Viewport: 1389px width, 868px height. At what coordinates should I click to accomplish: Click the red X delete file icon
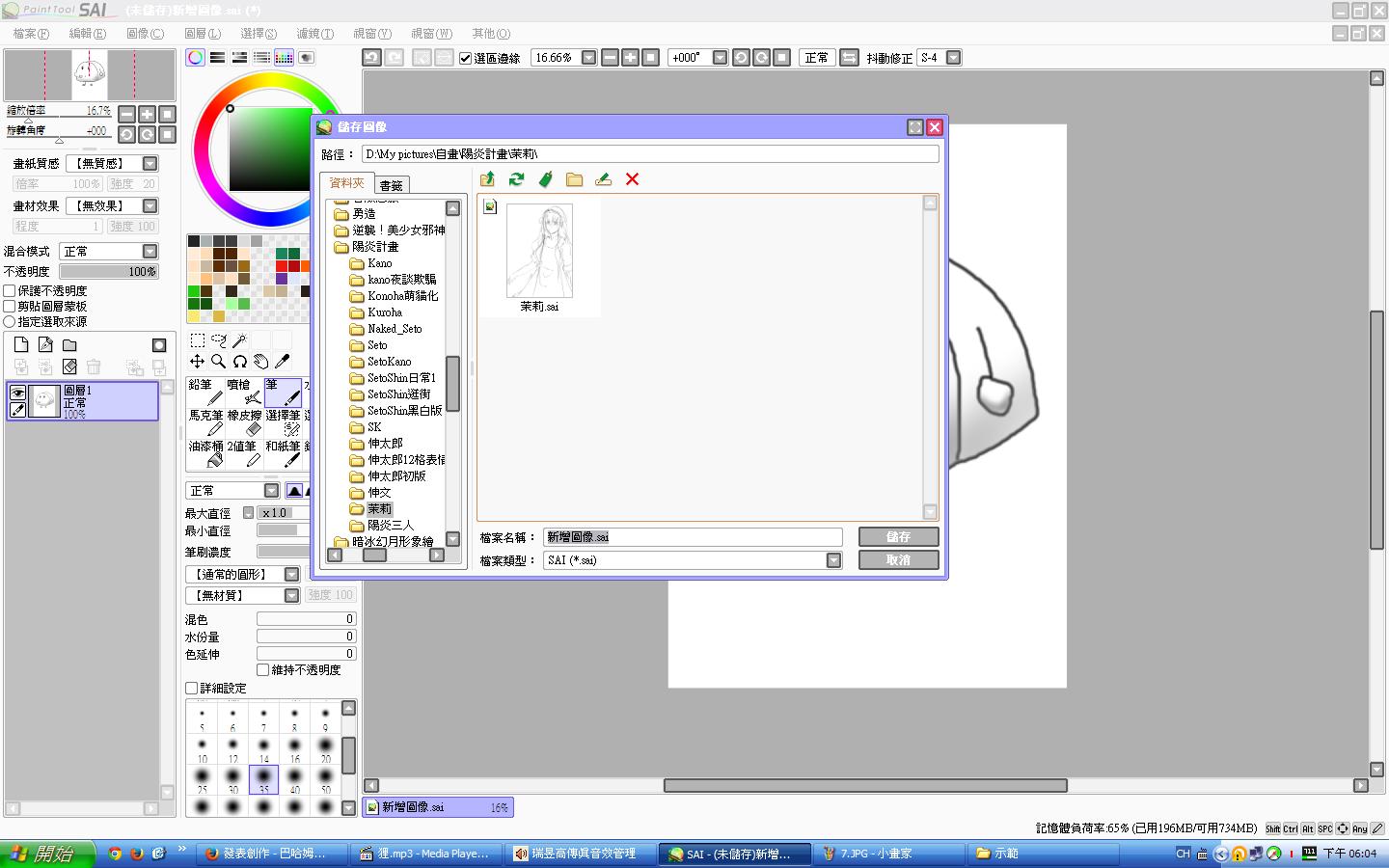(633, 179)
